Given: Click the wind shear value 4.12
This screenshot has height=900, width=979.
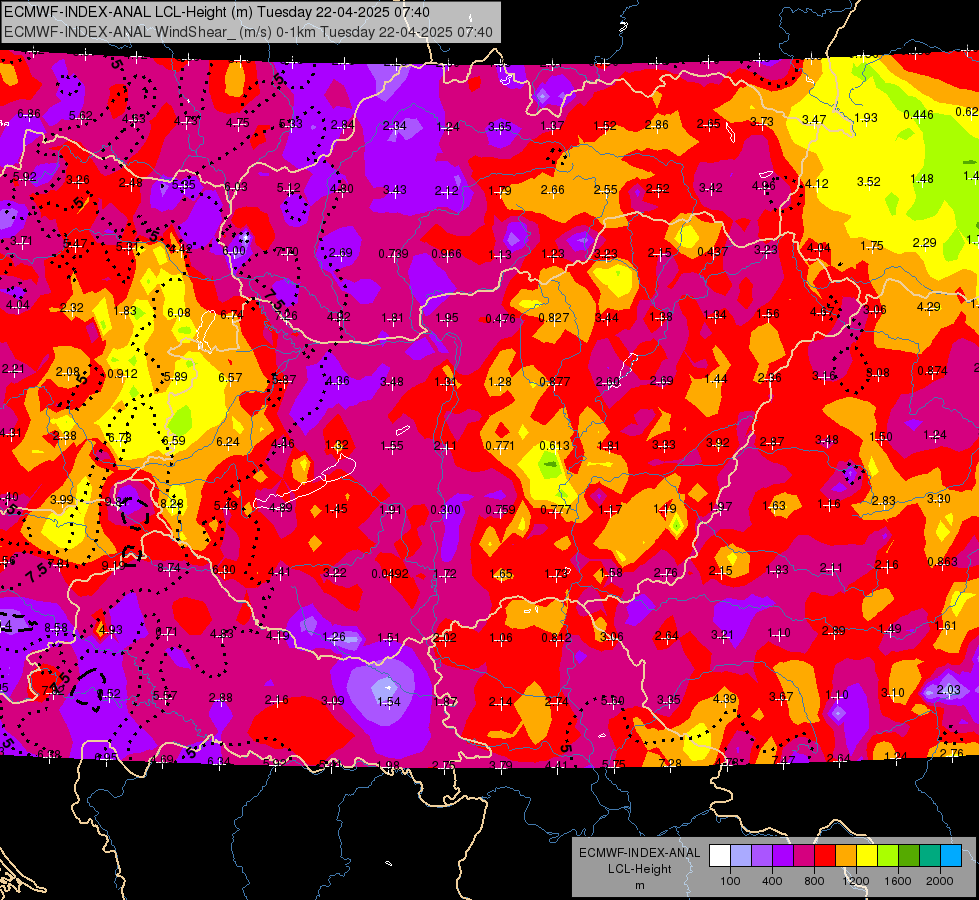Looking at the screenshot, I should coord(816,184).
